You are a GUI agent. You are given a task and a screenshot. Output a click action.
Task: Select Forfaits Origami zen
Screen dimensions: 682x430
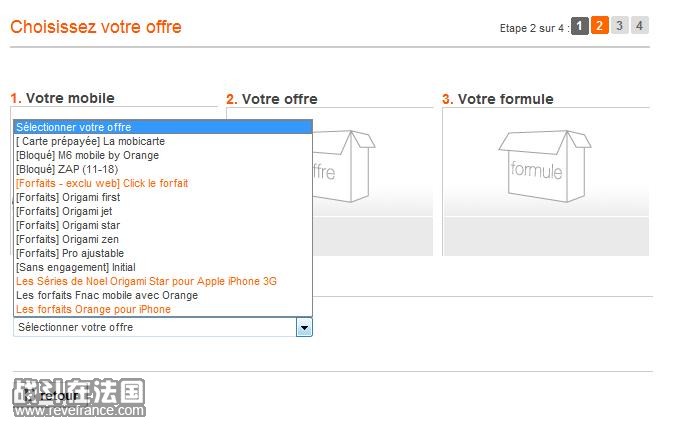pyautogui.click(x=163, y=239)
